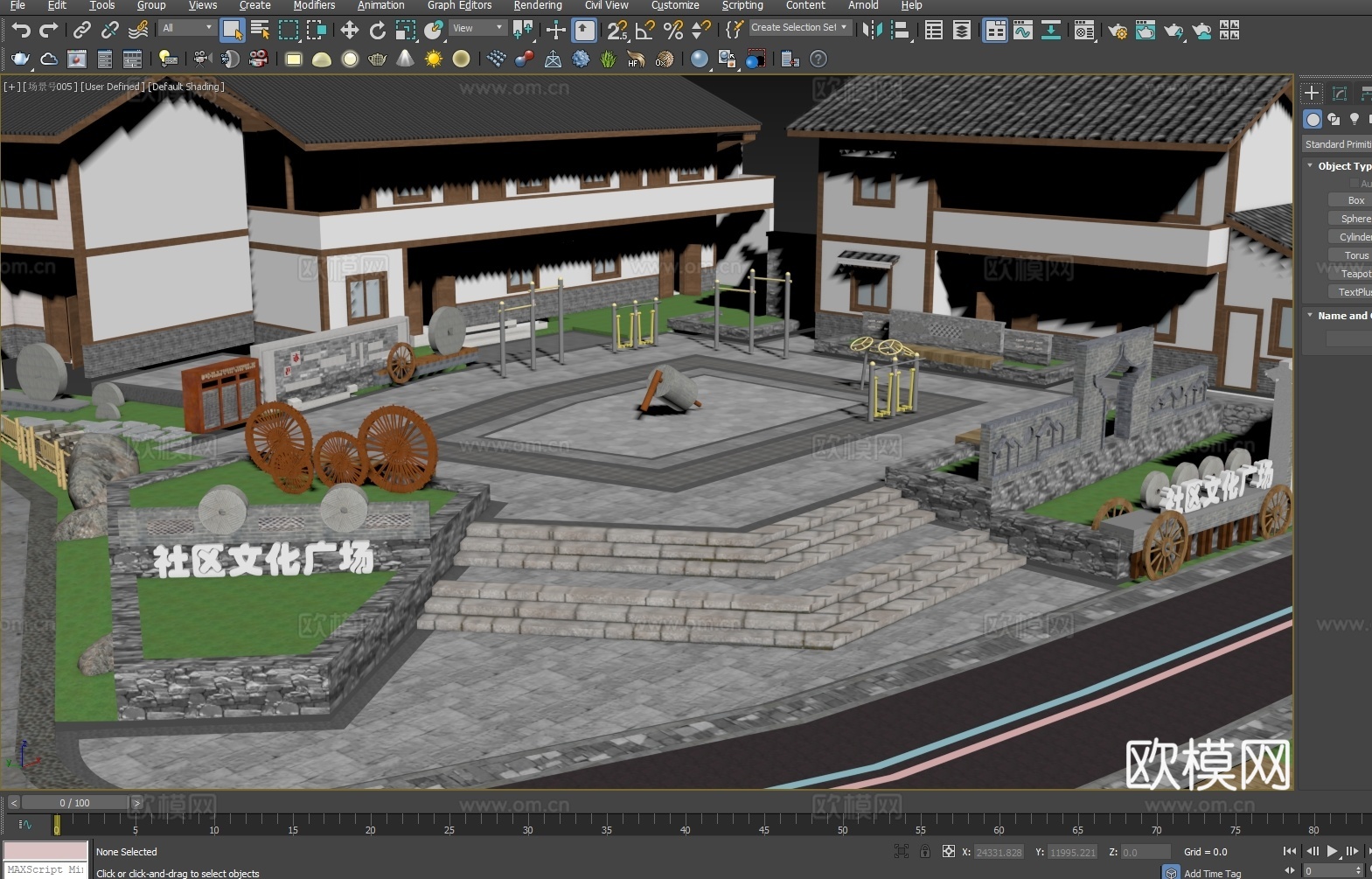Click the X coordinate input field
The image size is (1372, 879).
tap(999, 852)
